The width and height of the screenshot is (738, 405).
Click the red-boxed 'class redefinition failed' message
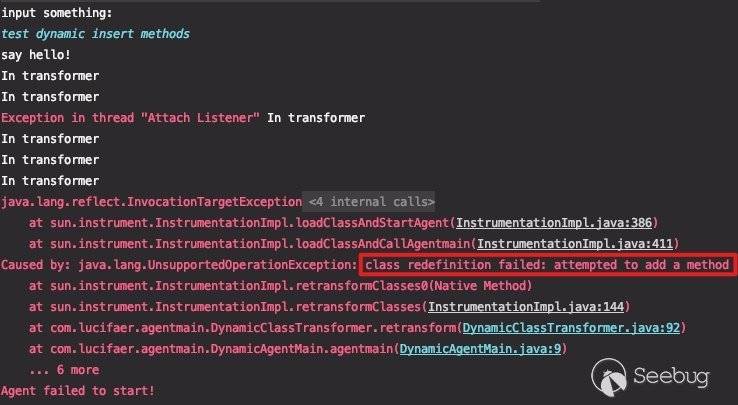coord(547,265)
